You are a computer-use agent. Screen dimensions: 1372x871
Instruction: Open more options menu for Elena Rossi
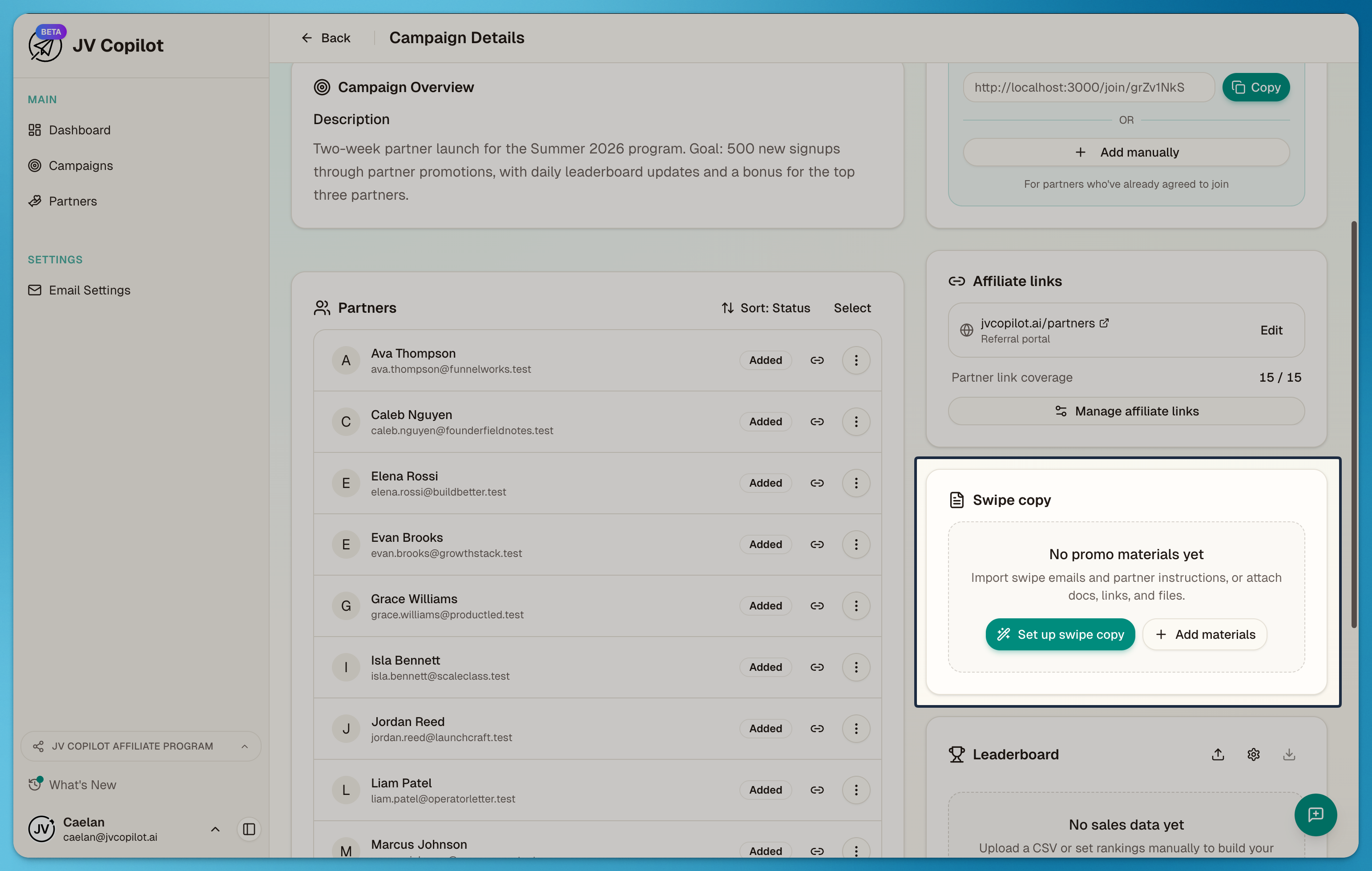pyautogui.click(x=856, y=483)
